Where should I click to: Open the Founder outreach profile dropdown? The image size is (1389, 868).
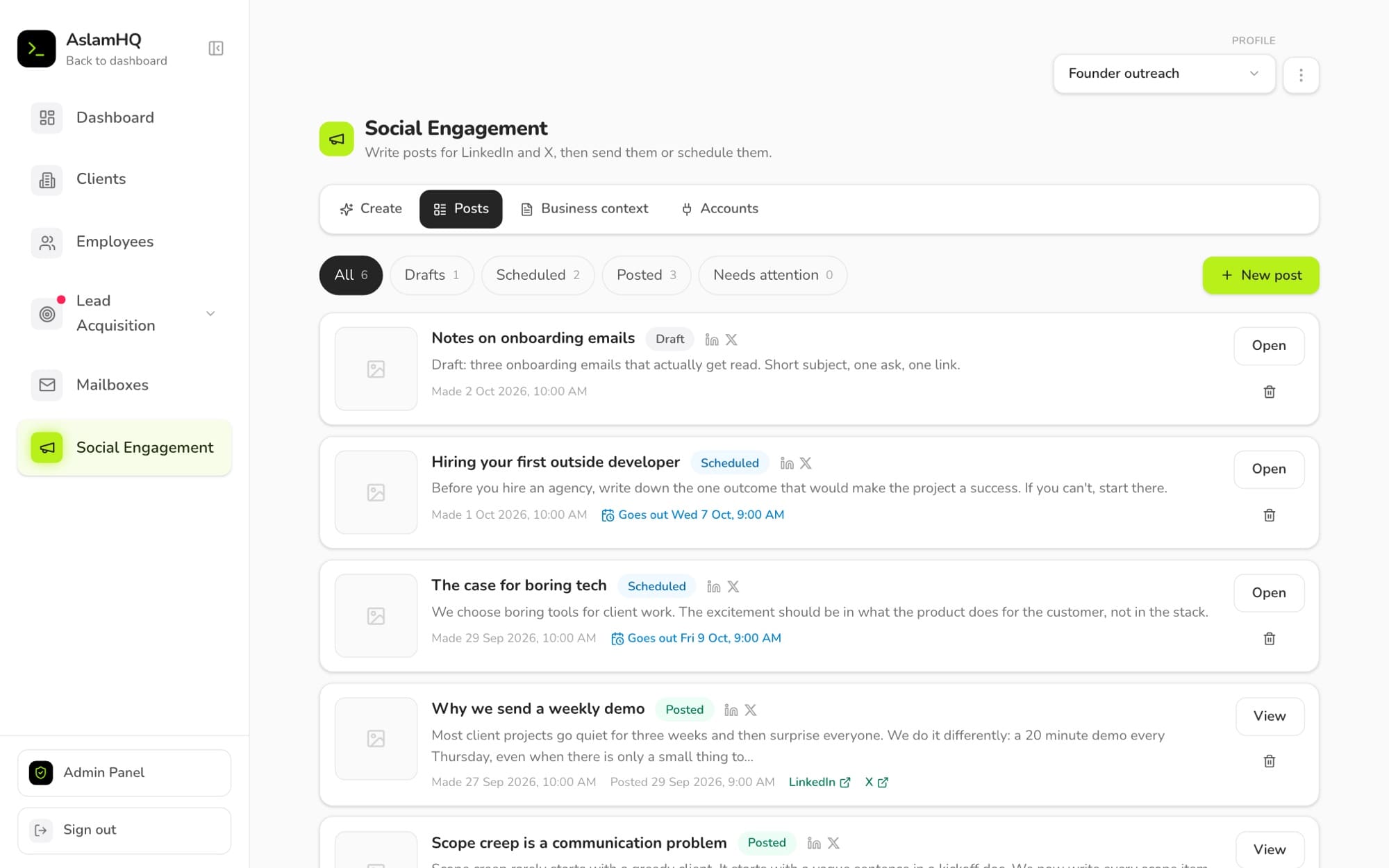pyautogui.click(x=1164, y=74)
